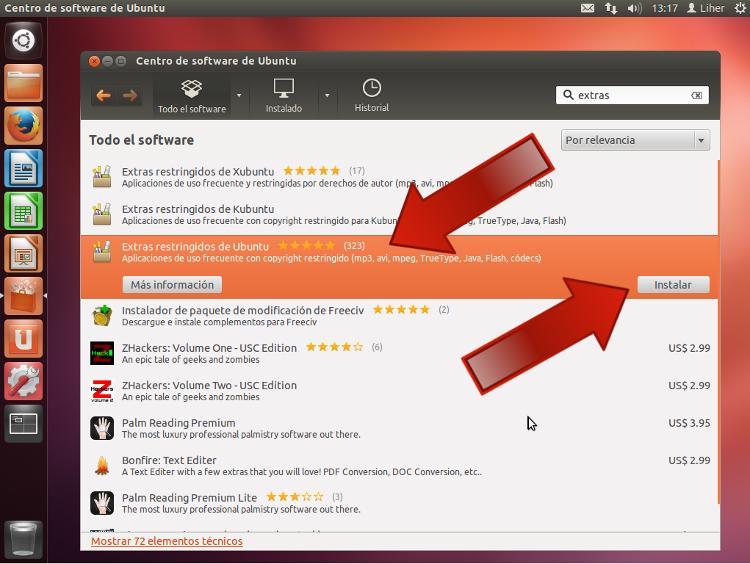Click the star rating of Xubuntu extras
This screenshot has width=750, height=564.
coord(311,170)
